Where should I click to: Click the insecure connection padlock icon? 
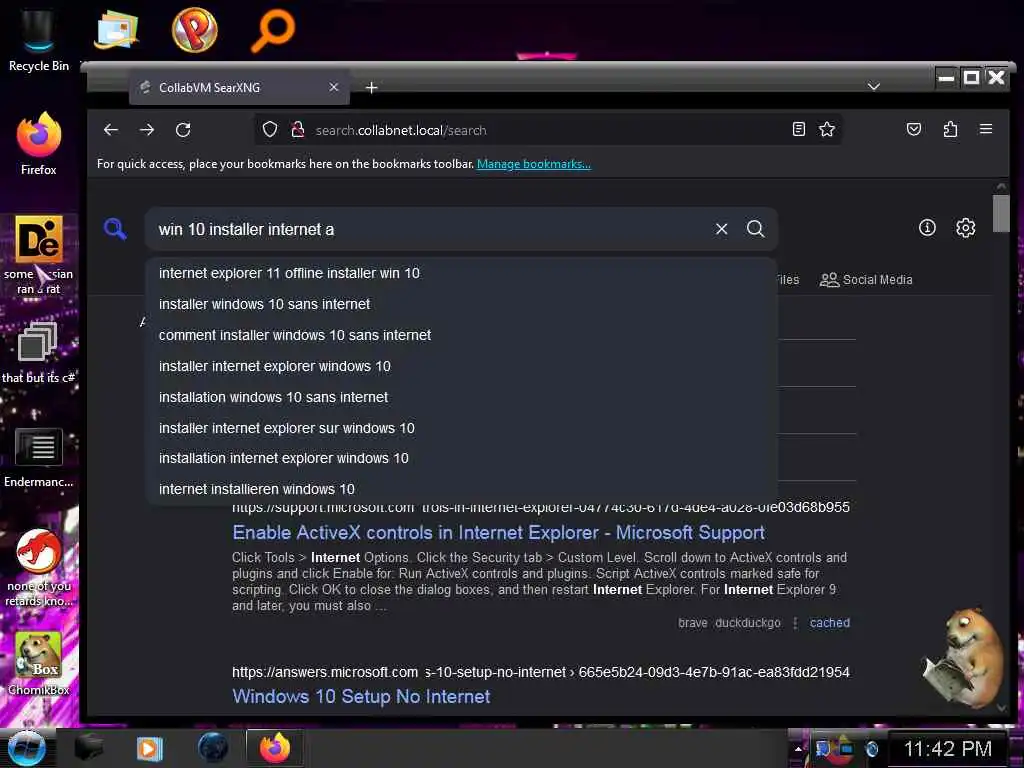(x=298, y=129)
